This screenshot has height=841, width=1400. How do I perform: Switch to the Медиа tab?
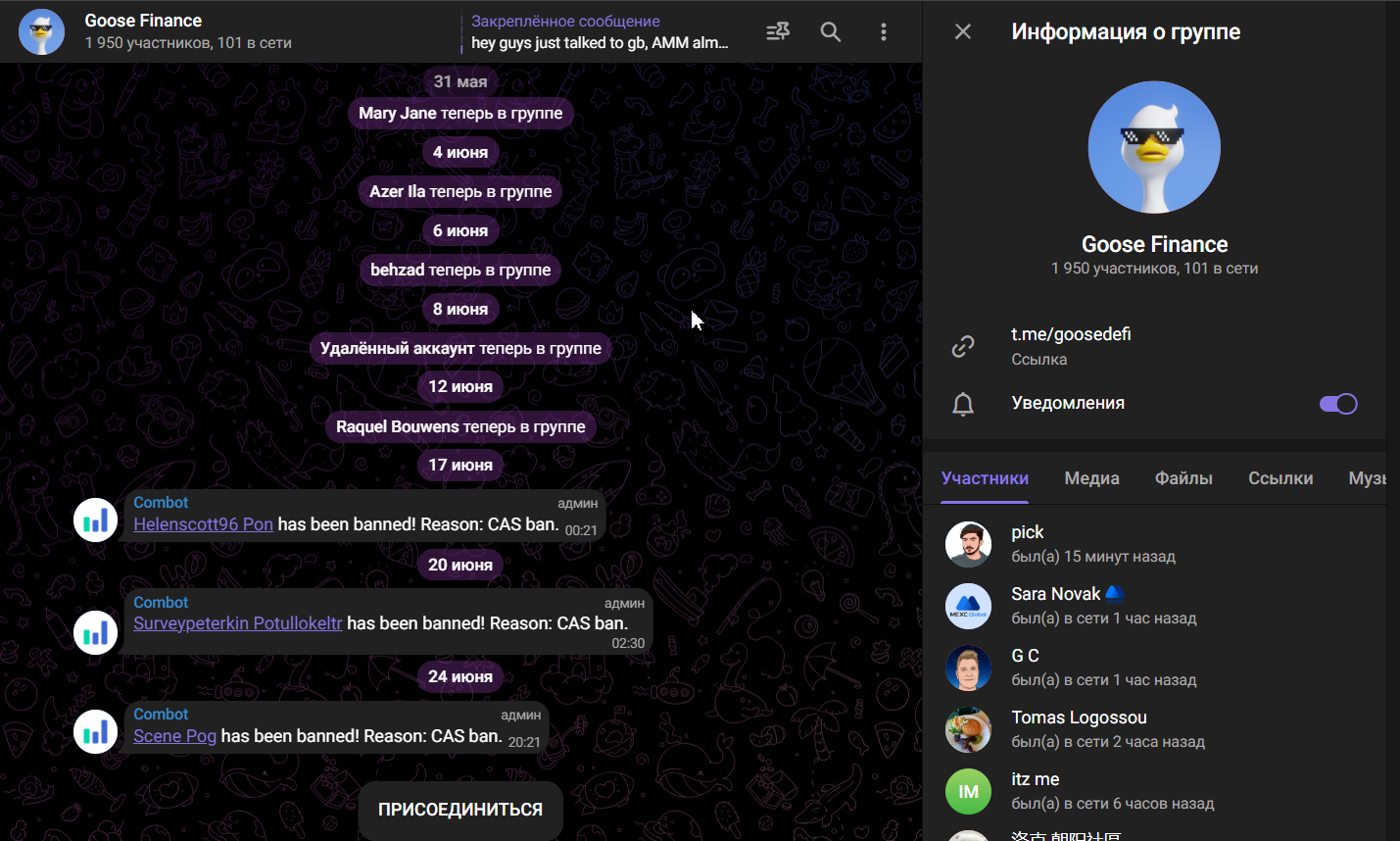pyautogui.click(x=1091, y=478)
